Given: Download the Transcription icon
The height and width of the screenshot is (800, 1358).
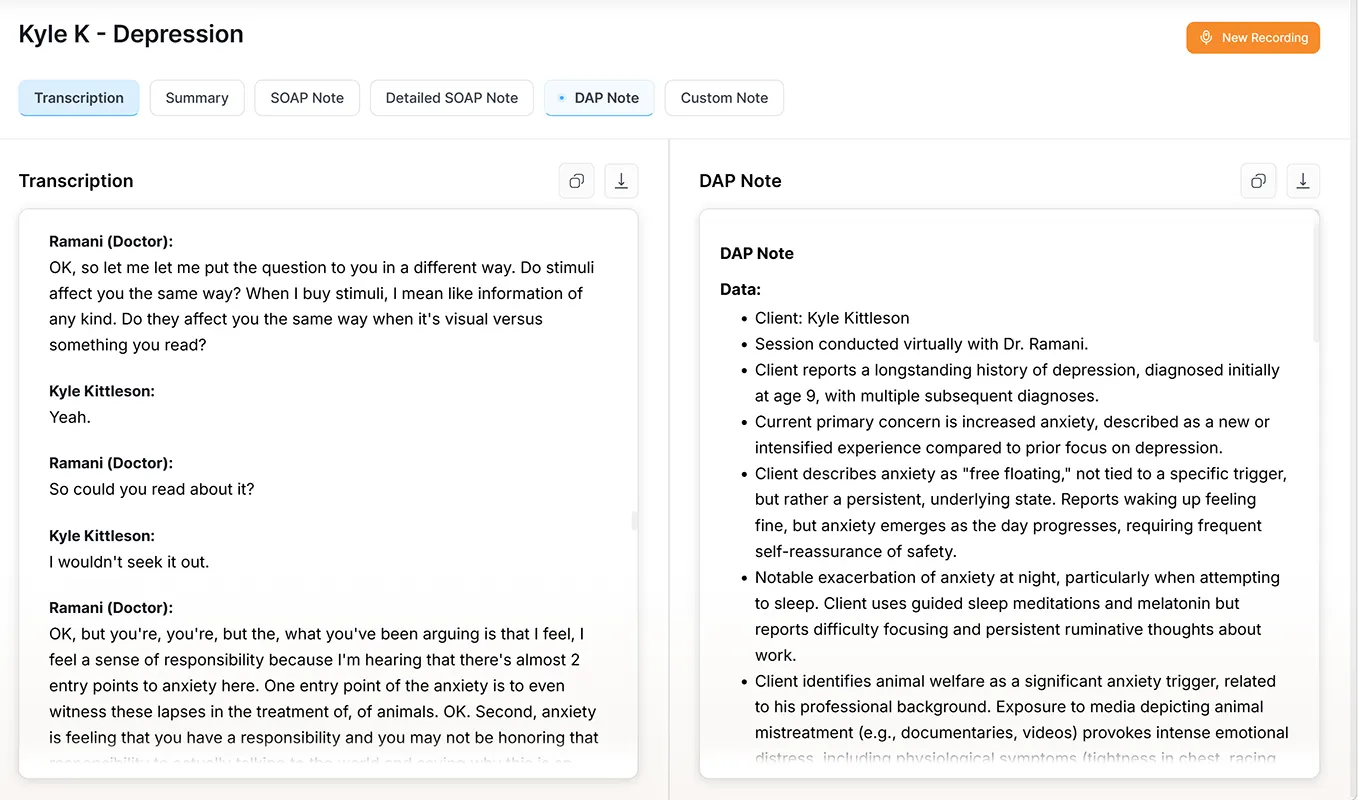Looking at the screenshot, I should coord(621,181).
